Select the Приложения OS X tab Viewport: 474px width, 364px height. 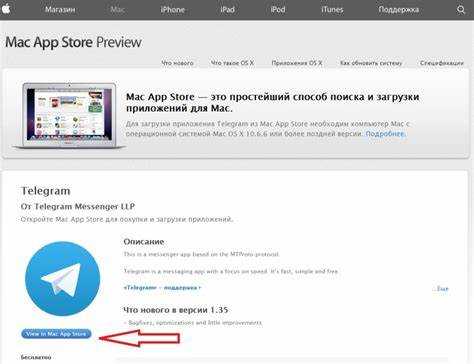pos(297,63)
